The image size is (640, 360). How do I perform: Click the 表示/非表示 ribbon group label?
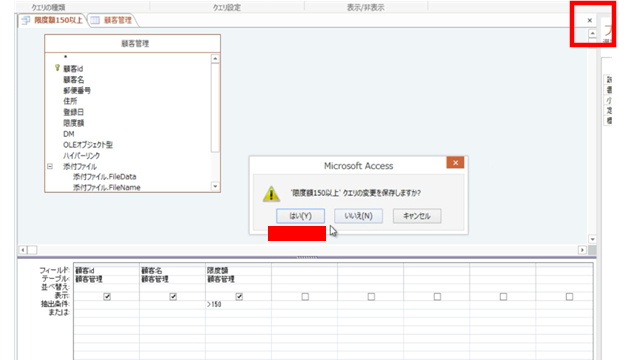click(x=366, y=7)
